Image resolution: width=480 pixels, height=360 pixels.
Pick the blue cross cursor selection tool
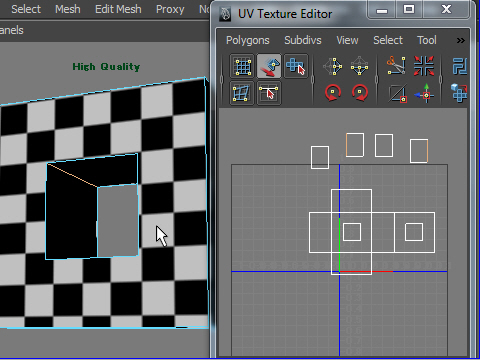[x=296, y=66]
